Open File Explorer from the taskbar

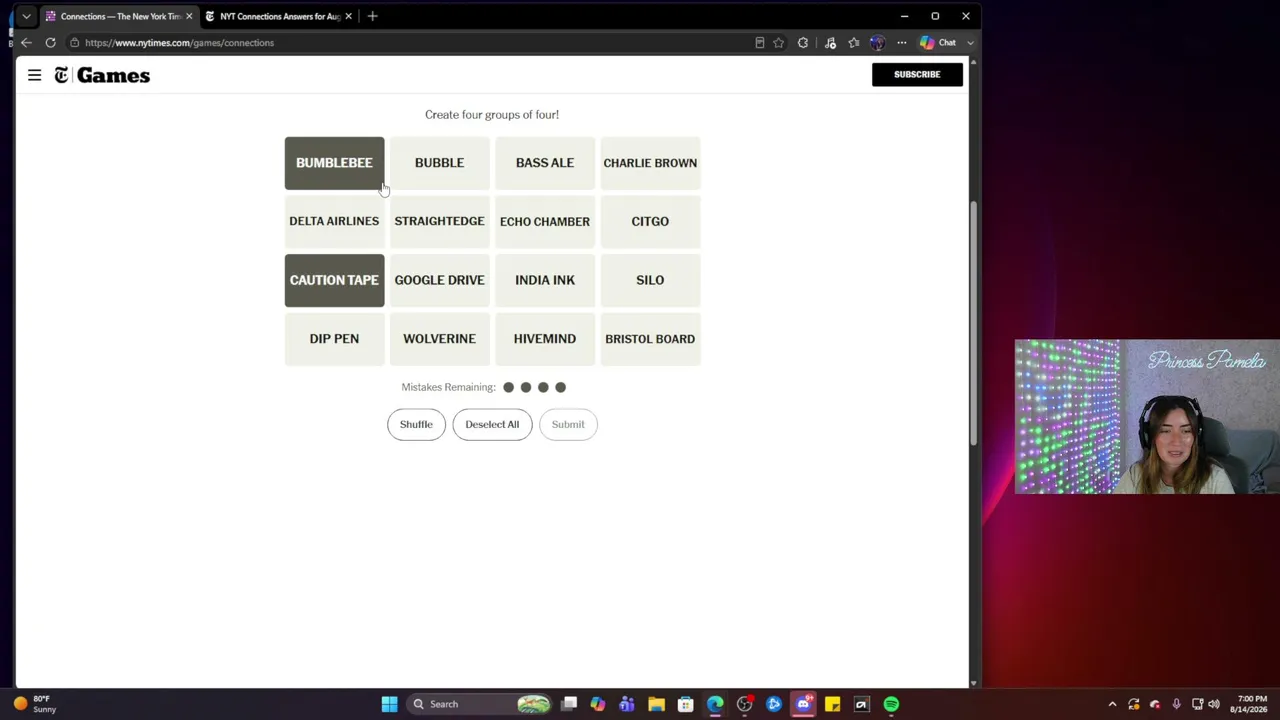pyautogui.click(x=656, y=704)
